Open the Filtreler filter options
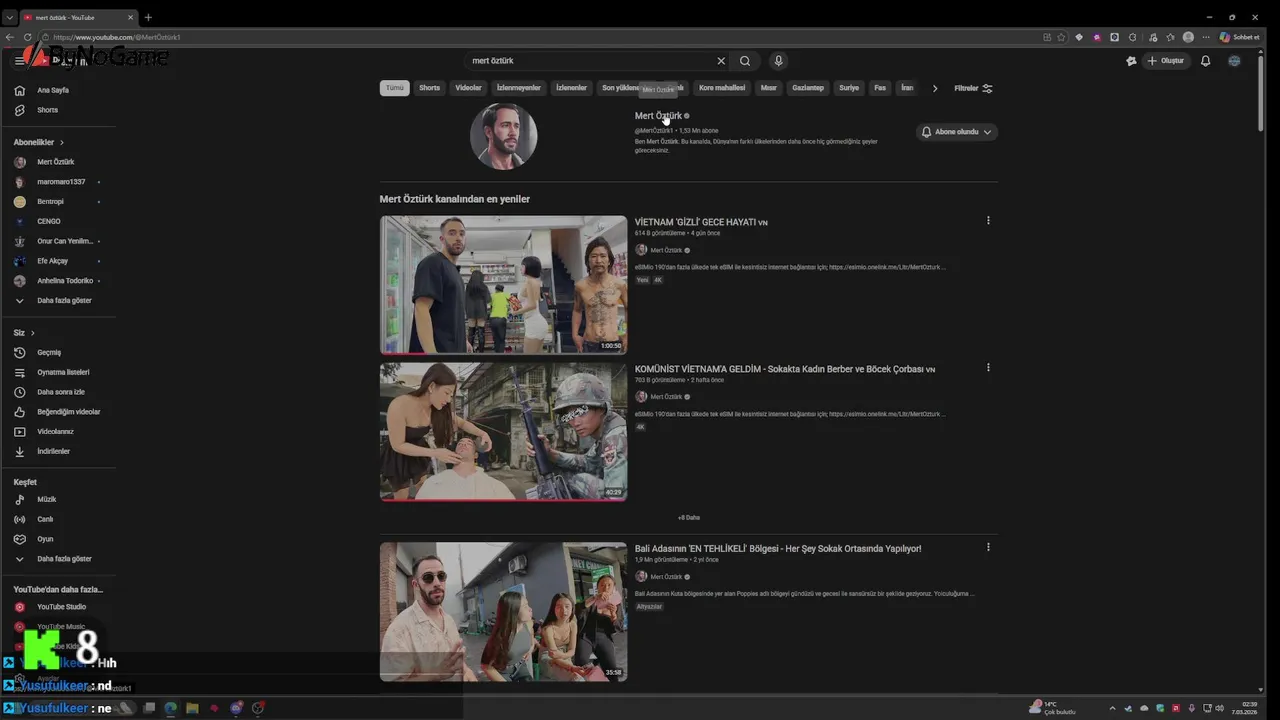The width and height of the screenshot is (1280, 720). pos(973,88)
